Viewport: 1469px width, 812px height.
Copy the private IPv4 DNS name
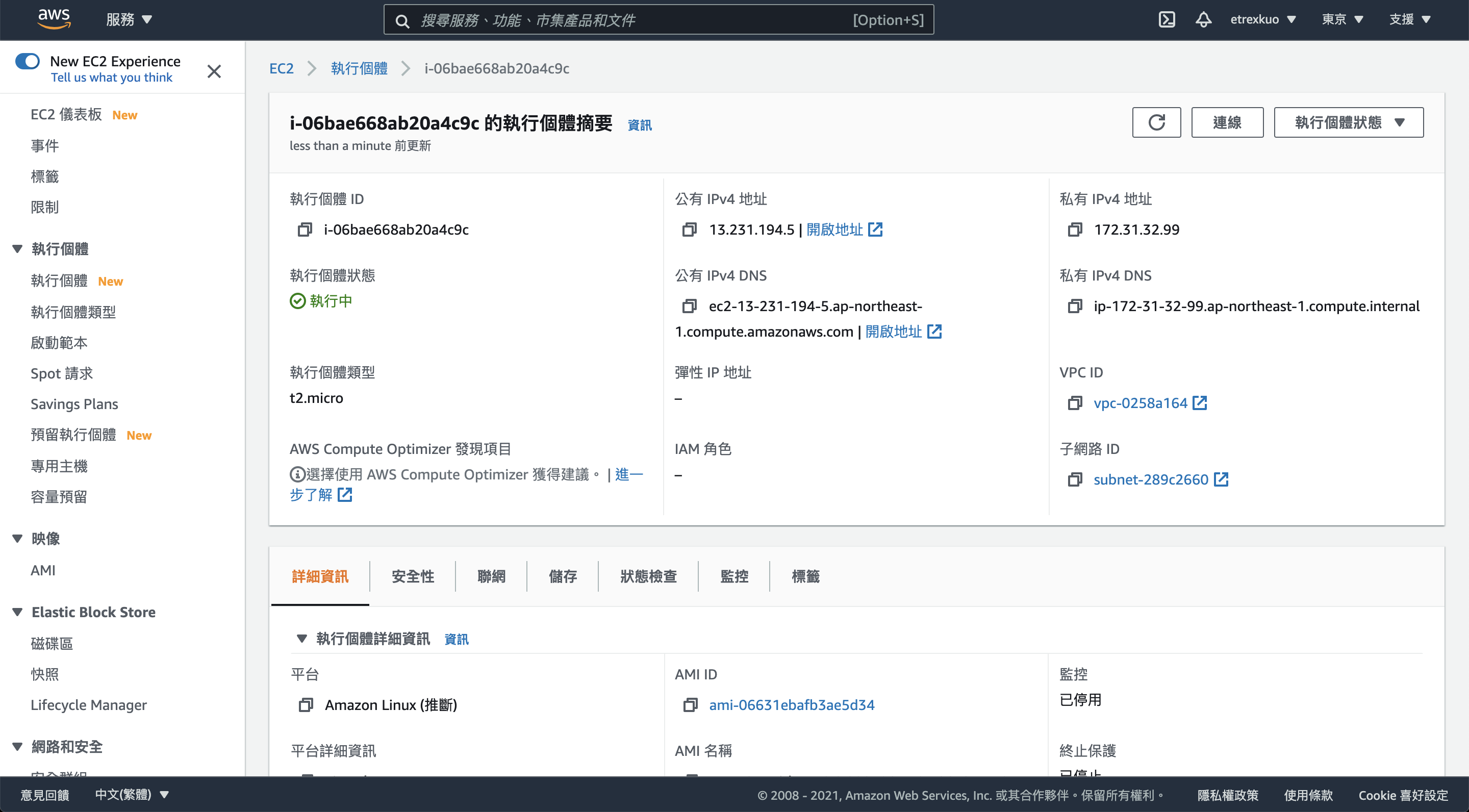(x=1074, y=306)
